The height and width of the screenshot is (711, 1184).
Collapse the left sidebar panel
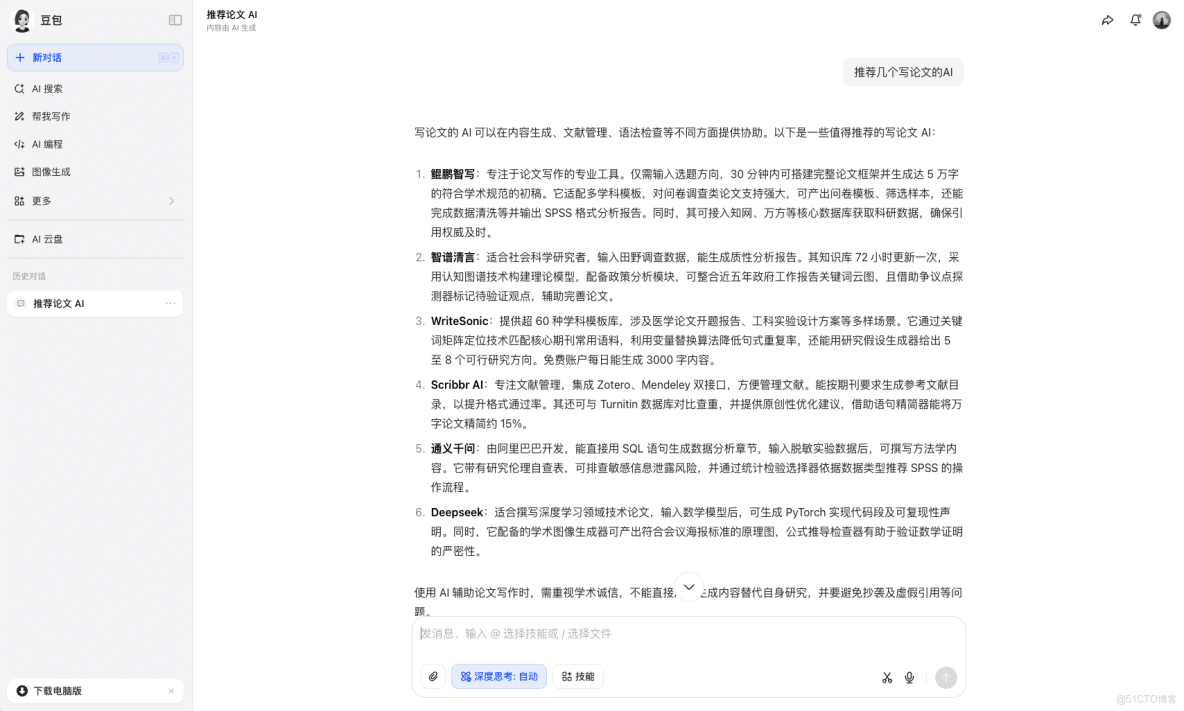(x=176, y=19)
